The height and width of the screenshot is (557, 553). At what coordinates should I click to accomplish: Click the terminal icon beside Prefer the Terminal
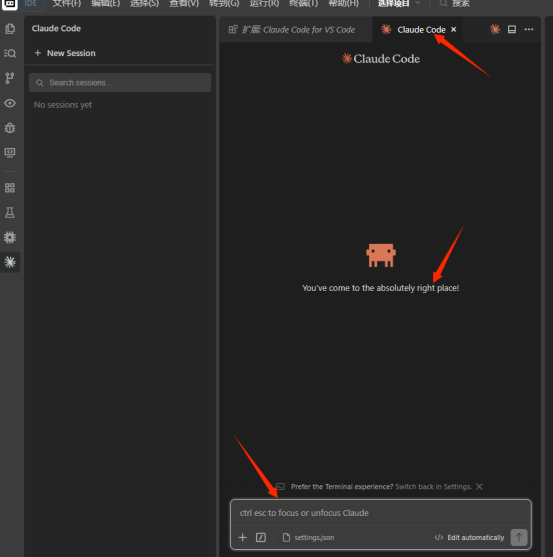point(281,486)
